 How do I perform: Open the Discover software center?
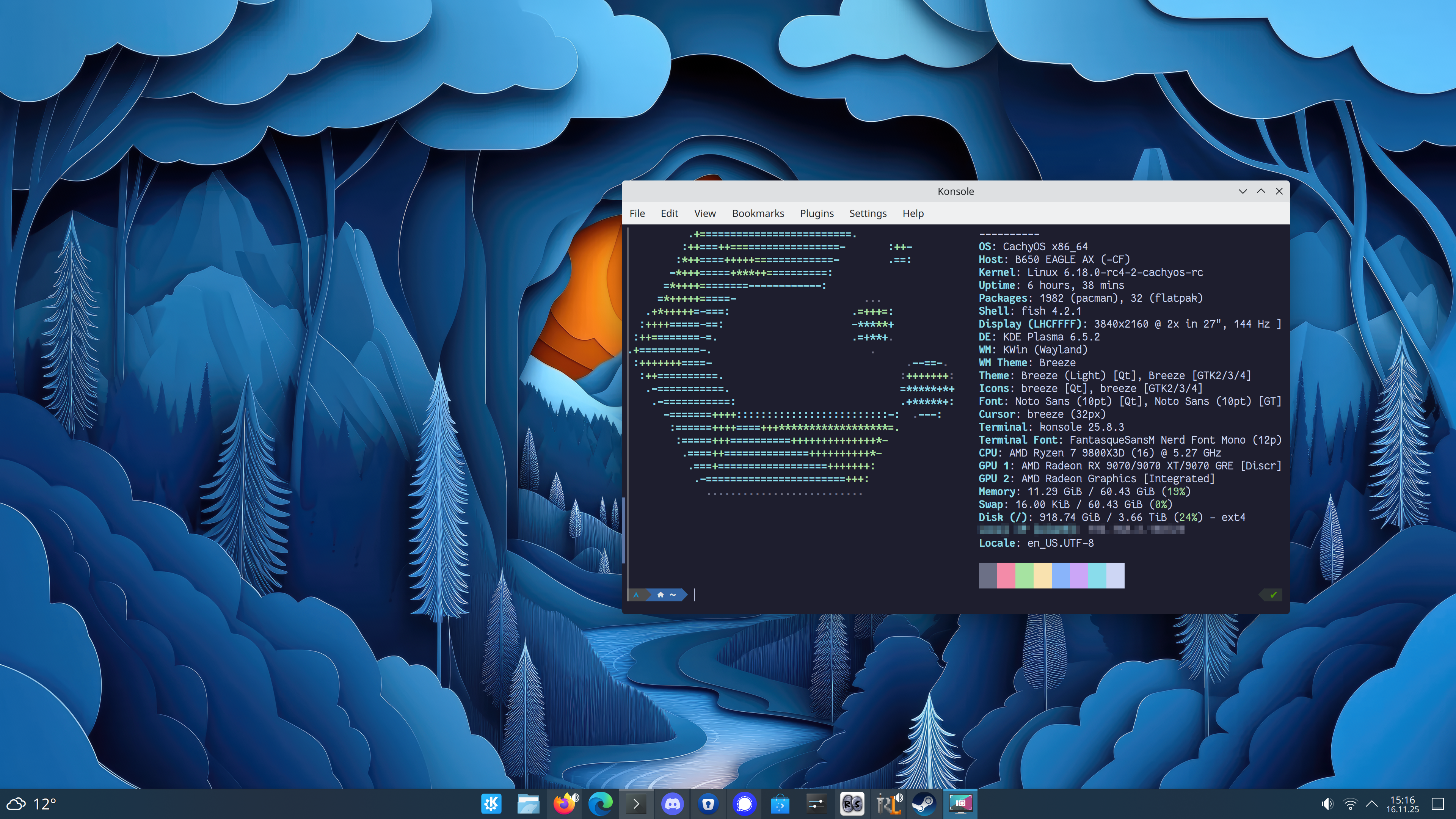[x=781, y=803]
